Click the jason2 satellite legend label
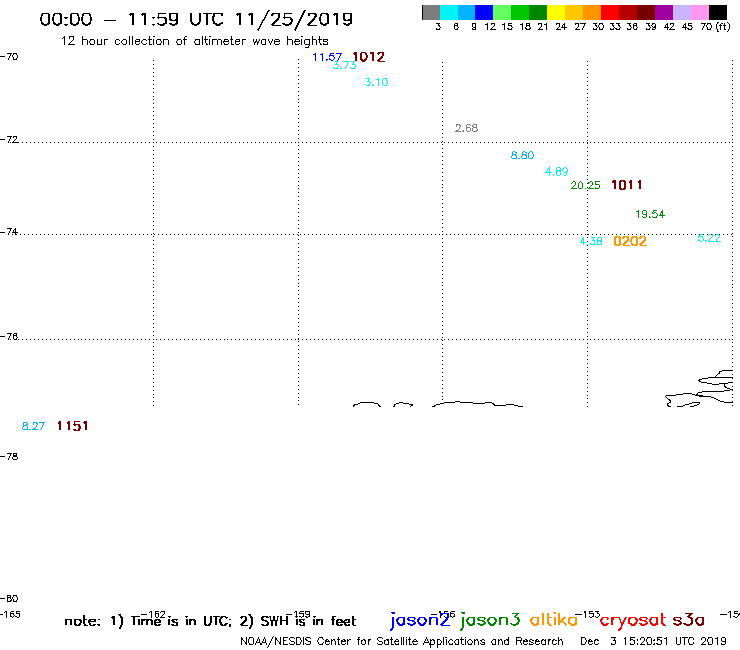 click(x=420, y=620)
